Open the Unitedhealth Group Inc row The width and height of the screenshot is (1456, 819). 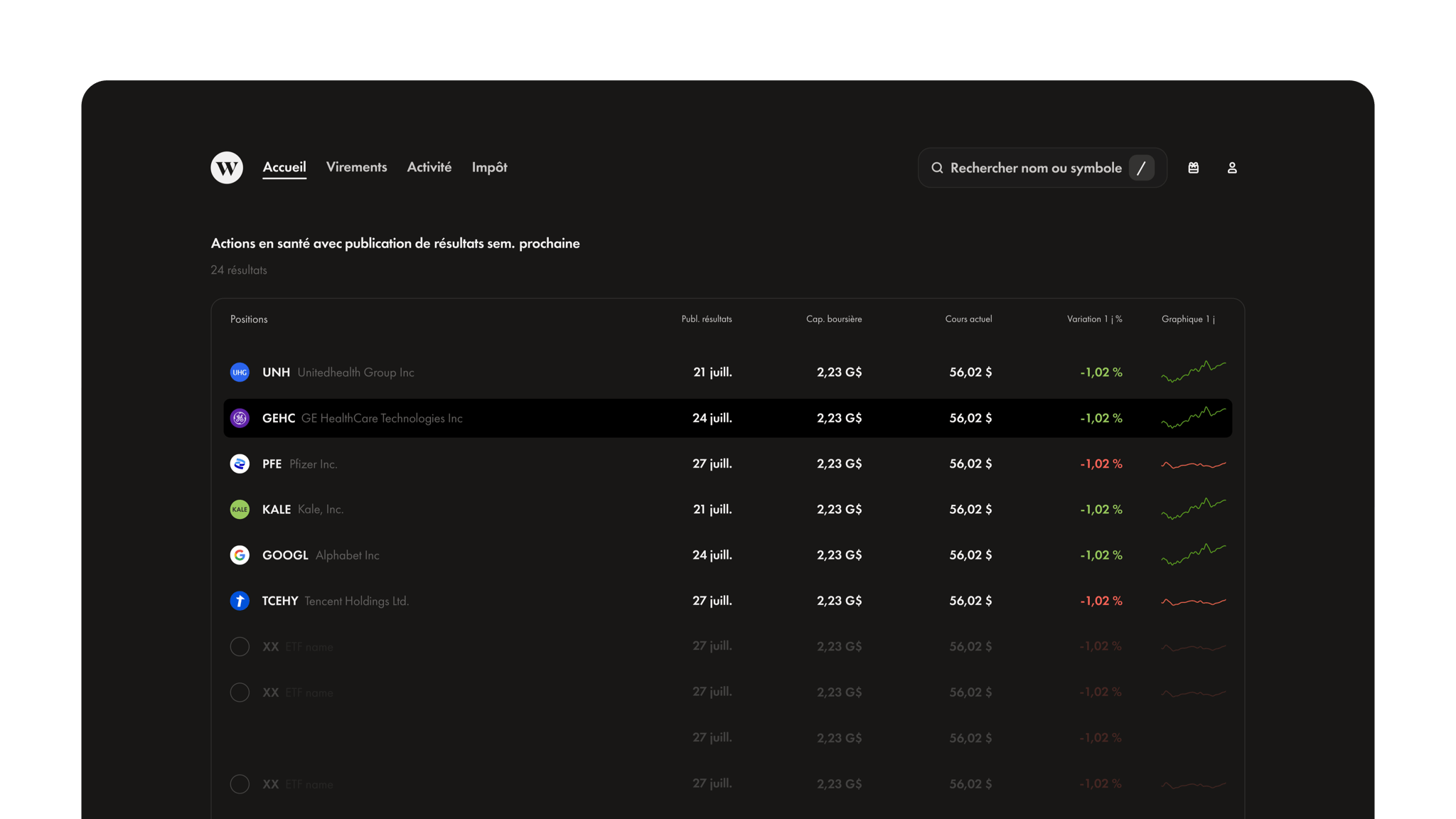click(355, 373)
